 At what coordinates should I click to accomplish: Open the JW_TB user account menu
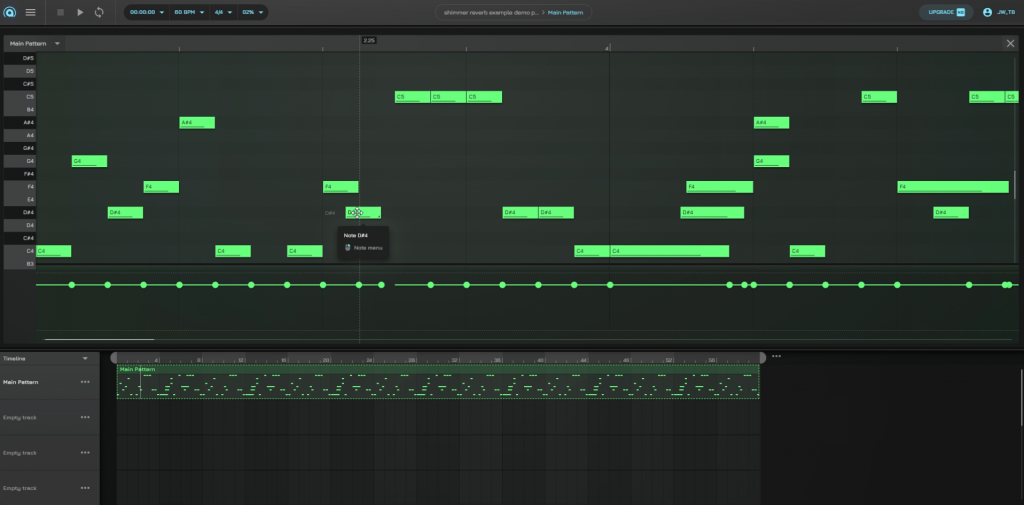(999, 12)
